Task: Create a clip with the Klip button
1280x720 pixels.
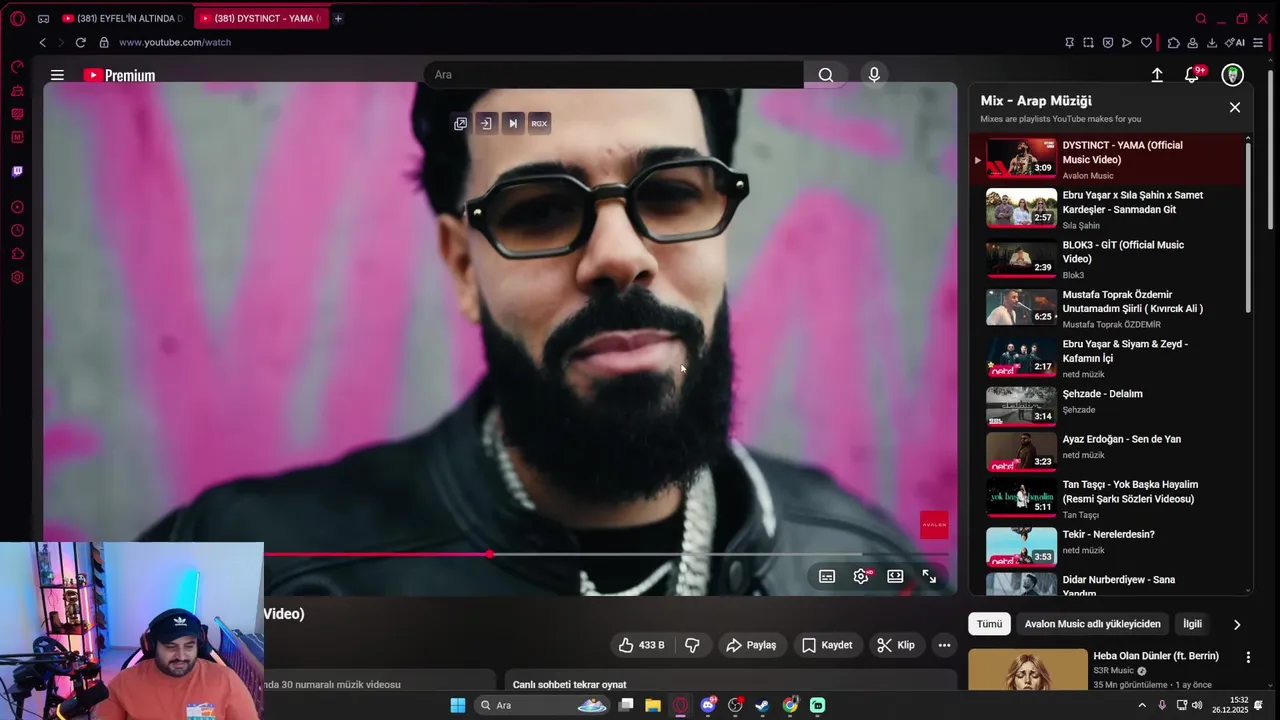Action: 896,645
